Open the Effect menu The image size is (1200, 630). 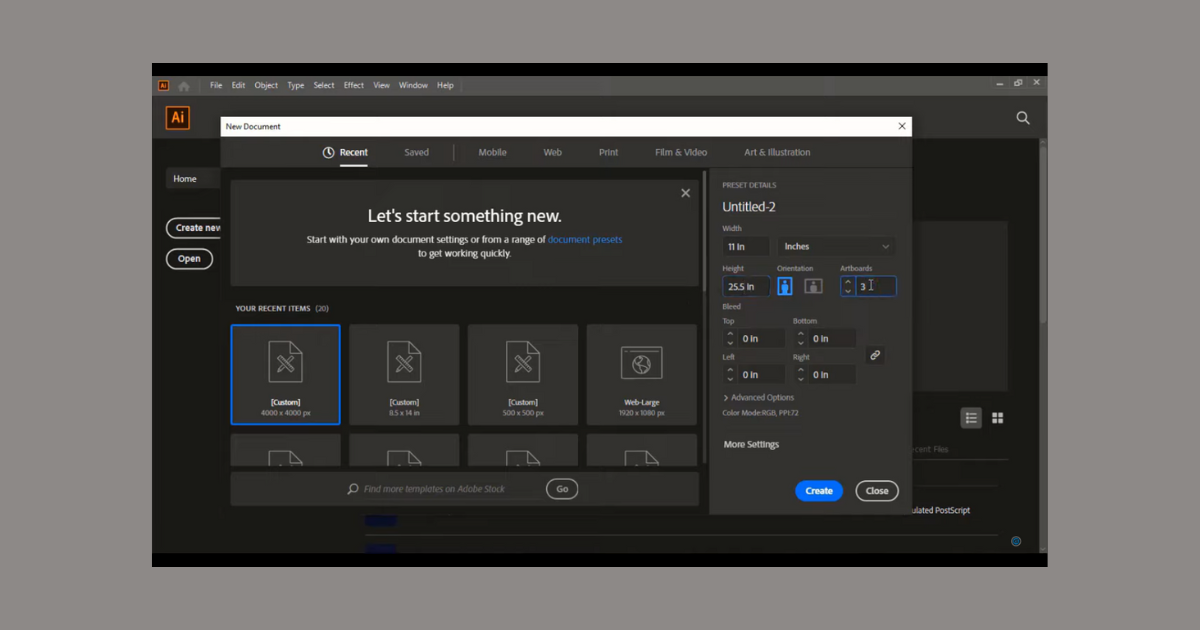[354, 86]
